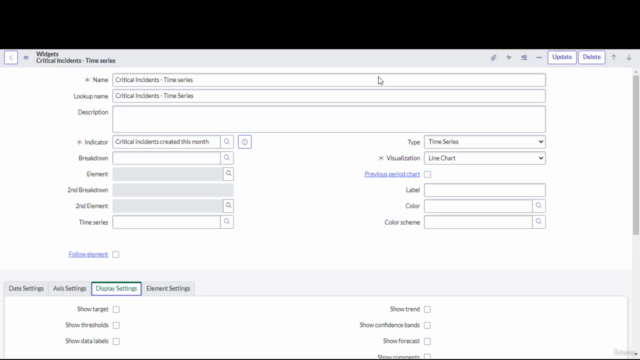This screenshot has height=360, width=640.
Task: Click the Update button
Action: pos(562,57)
